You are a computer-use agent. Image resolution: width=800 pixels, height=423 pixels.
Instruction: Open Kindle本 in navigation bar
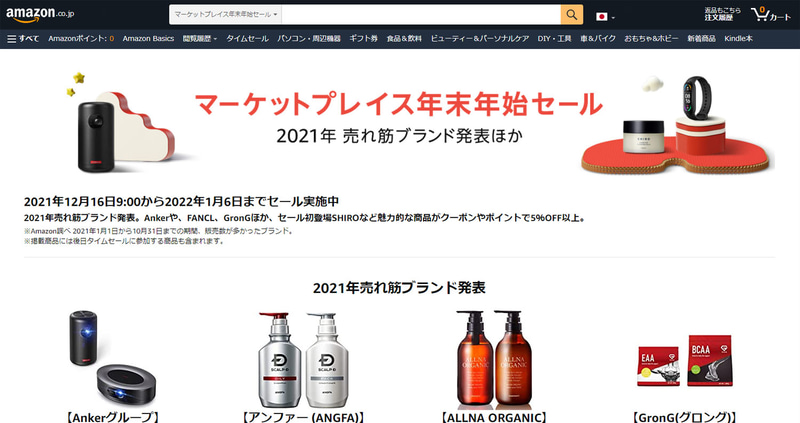point(738,38)
